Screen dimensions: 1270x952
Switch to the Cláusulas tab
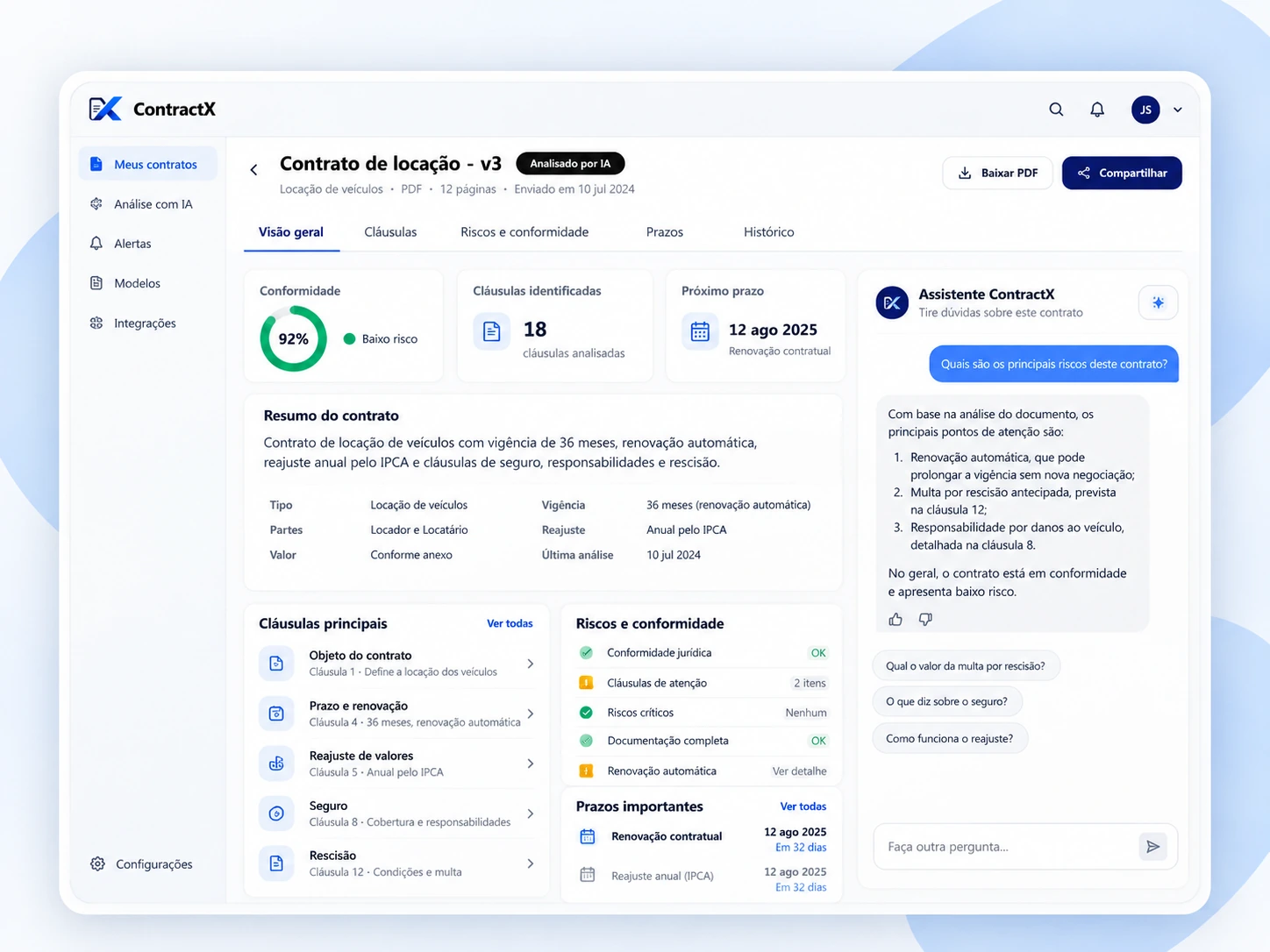coord(390,232)
